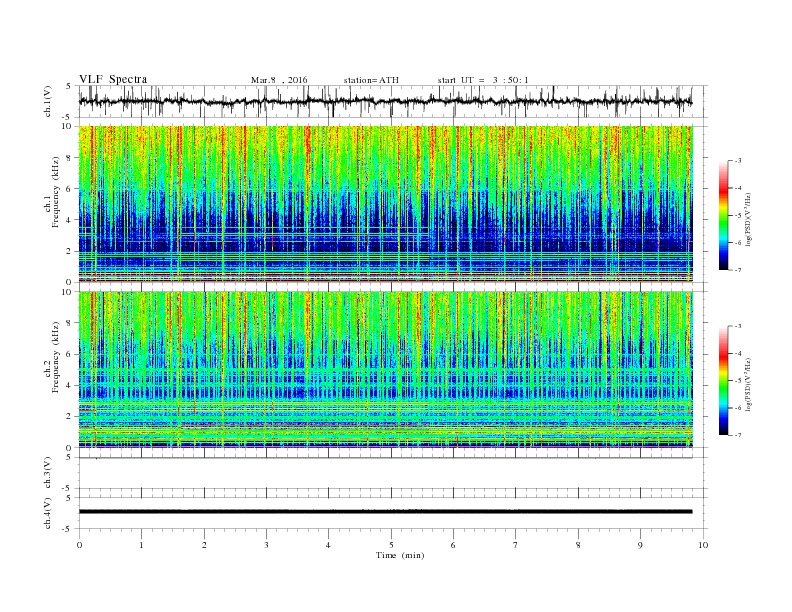
Task: Click the time axis tick label "2"
Action: pyautogui.click(x=204, y=545)
